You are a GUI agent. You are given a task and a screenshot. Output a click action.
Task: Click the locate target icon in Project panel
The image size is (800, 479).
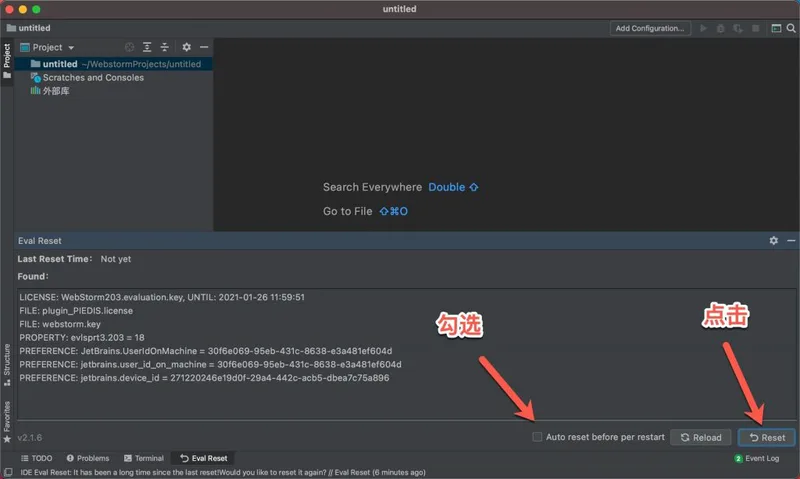point(129,47)
